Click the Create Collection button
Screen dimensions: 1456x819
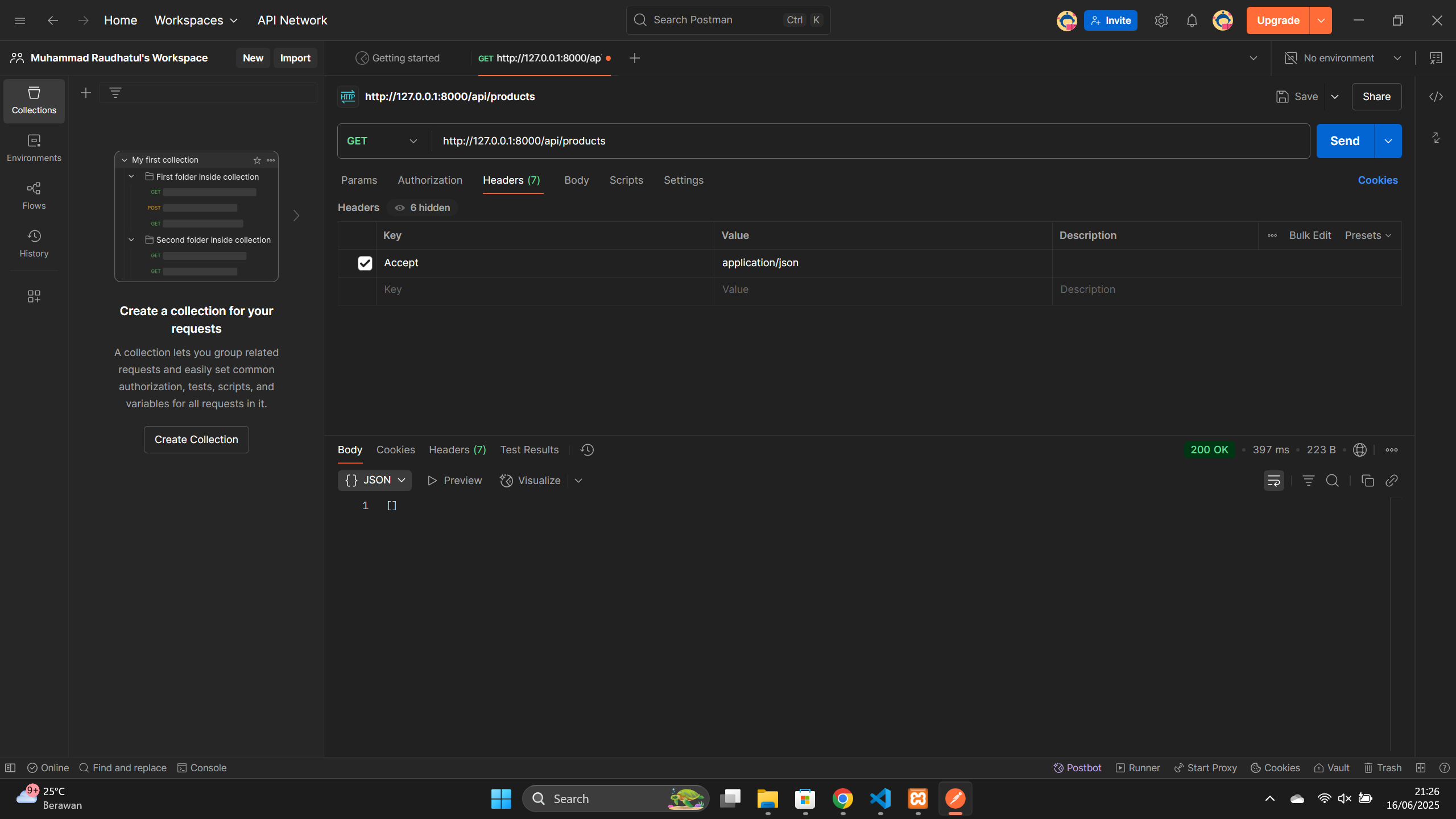pos(196,440)
